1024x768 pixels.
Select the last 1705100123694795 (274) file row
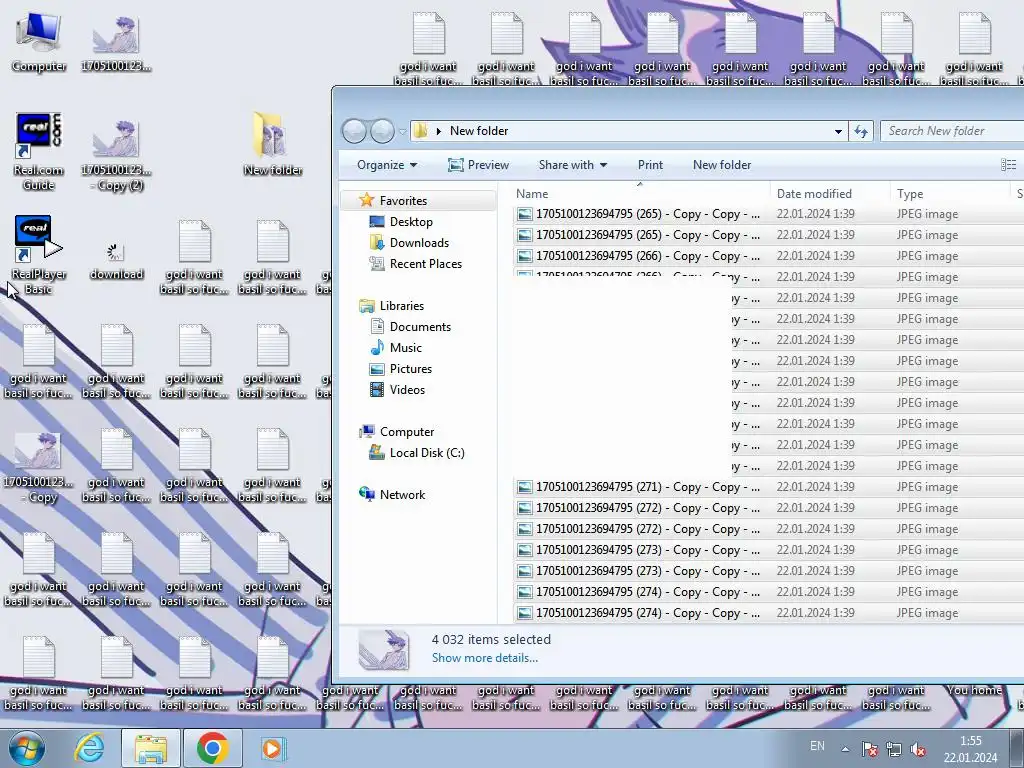tap(768, 613)
